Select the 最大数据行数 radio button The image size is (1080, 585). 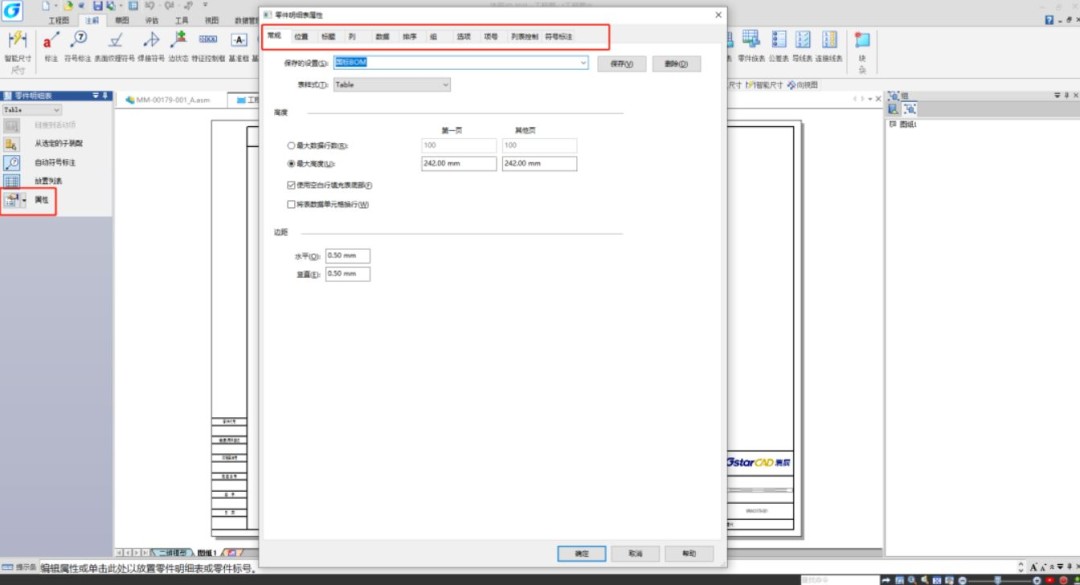tap(291, 146)
